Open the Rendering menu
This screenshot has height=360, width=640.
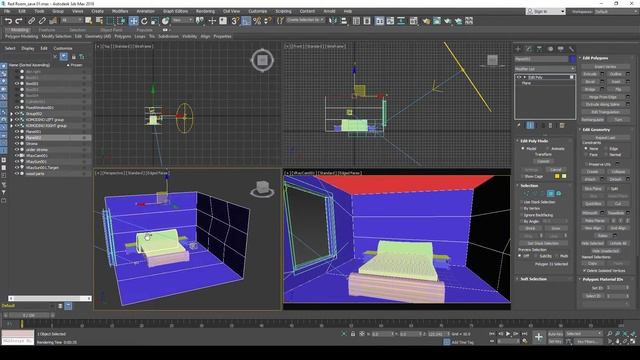click(x=205, y=11)
